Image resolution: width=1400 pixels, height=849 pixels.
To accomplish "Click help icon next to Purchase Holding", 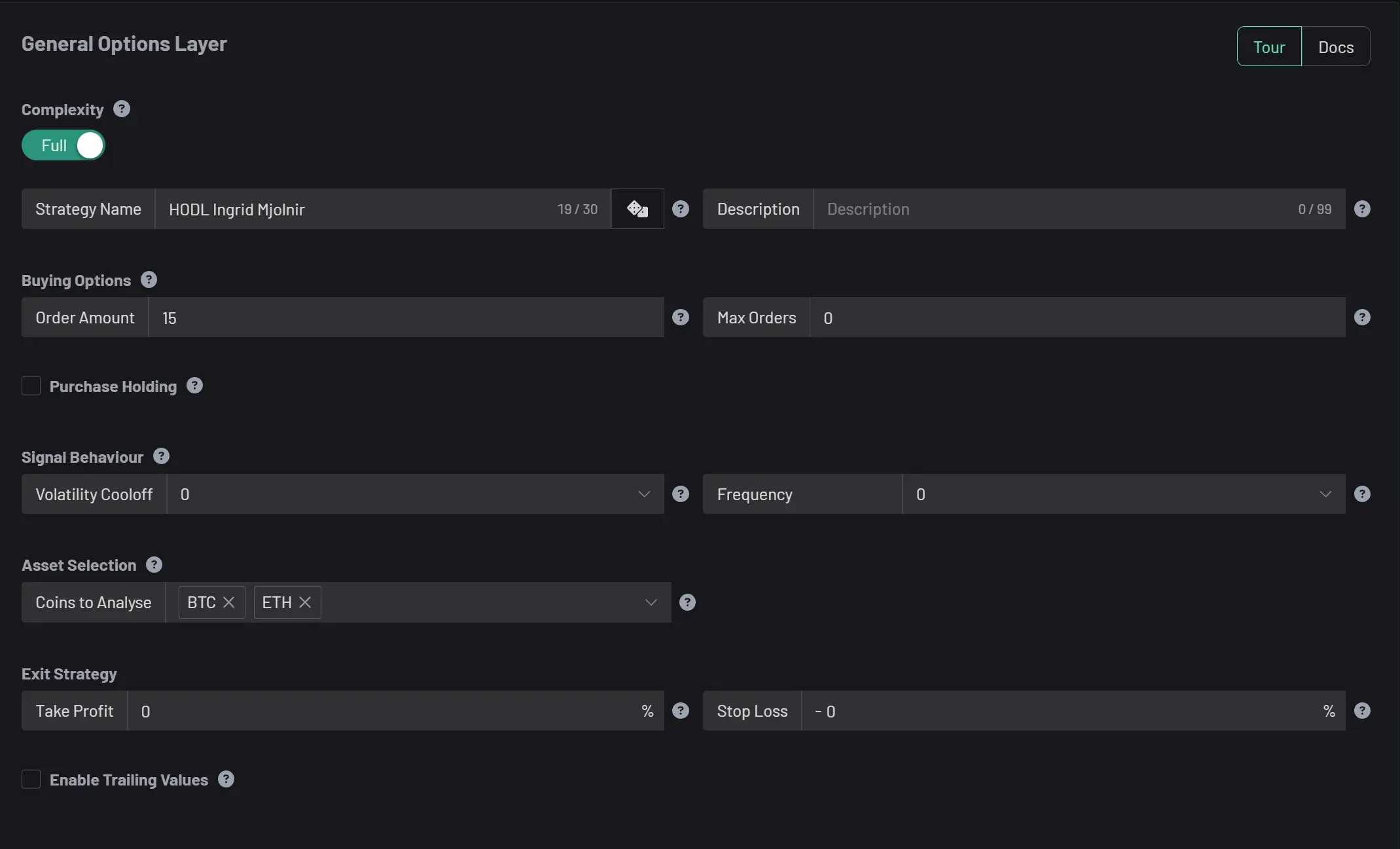I will [x=195, y=386].
